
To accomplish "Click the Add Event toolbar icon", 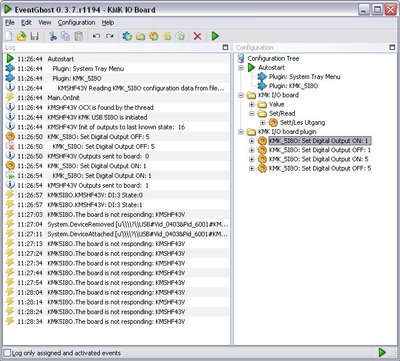I will (167, 36).
